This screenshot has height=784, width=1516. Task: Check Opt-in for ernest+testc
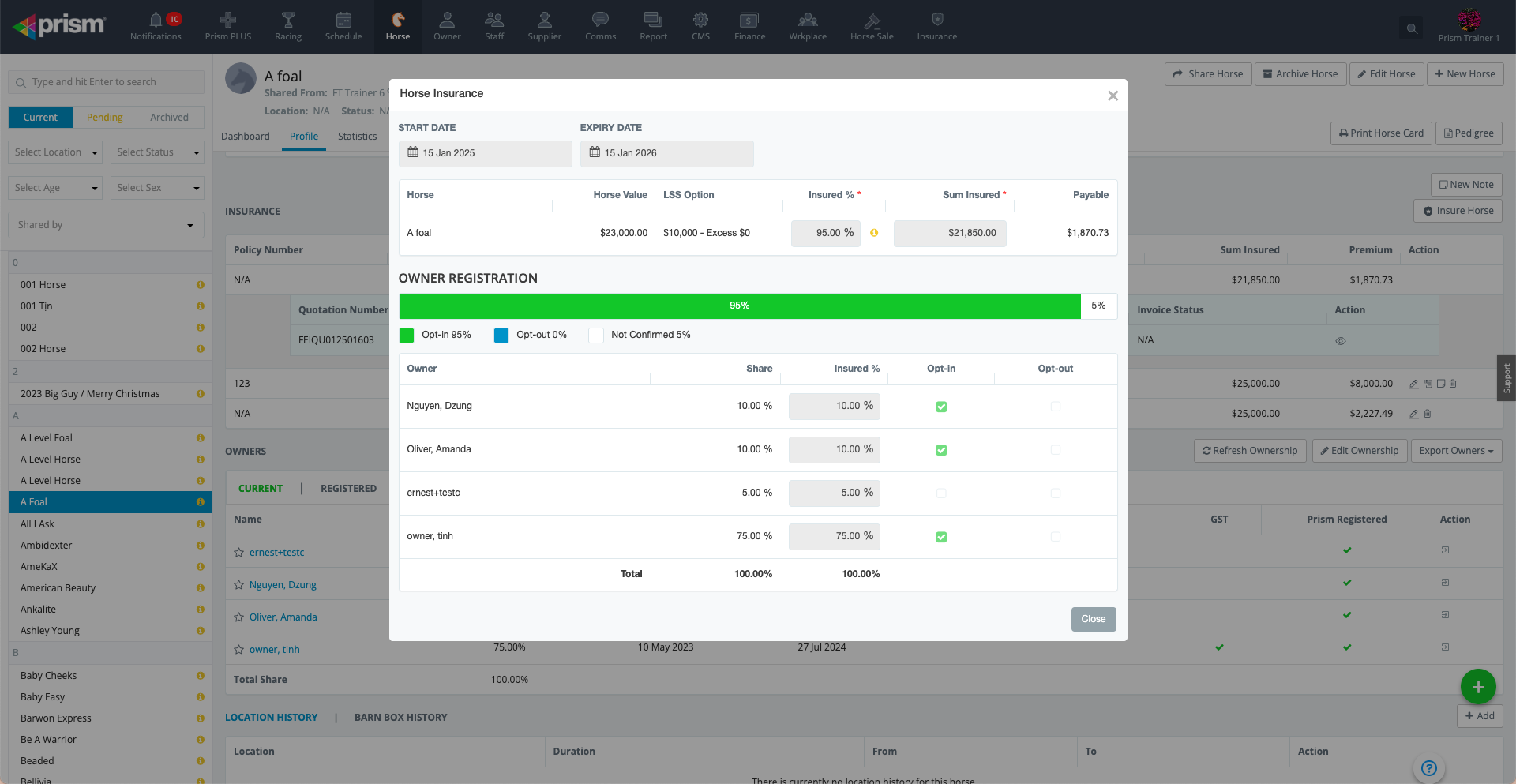[941, 493]
